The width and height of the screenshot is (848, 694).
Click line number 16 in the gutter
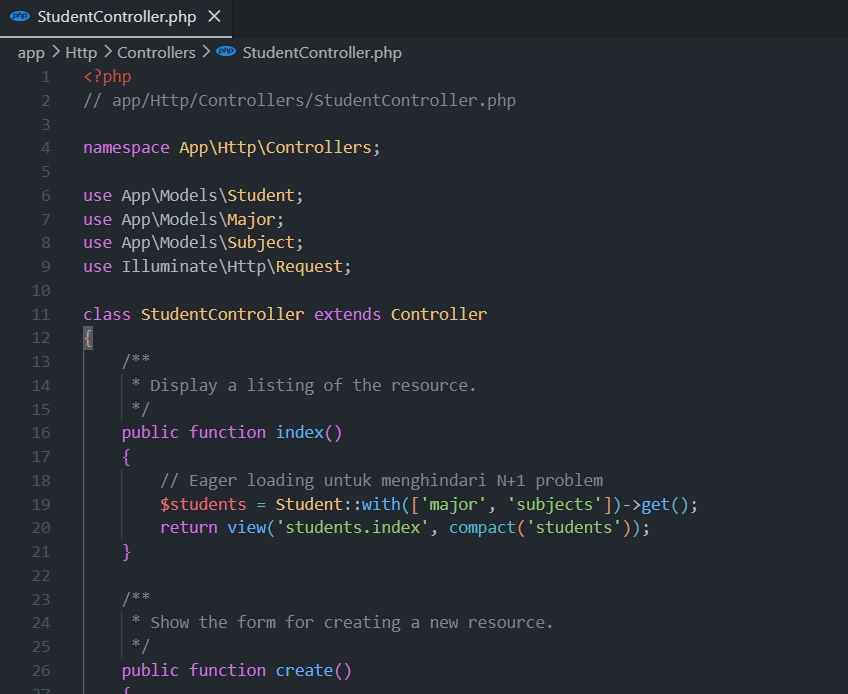pos(41,433)
